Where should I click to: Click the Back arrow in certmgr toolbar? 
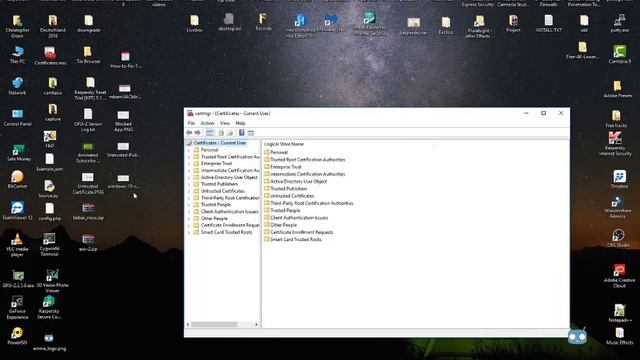pyautogui.click(x=189, y=133)
